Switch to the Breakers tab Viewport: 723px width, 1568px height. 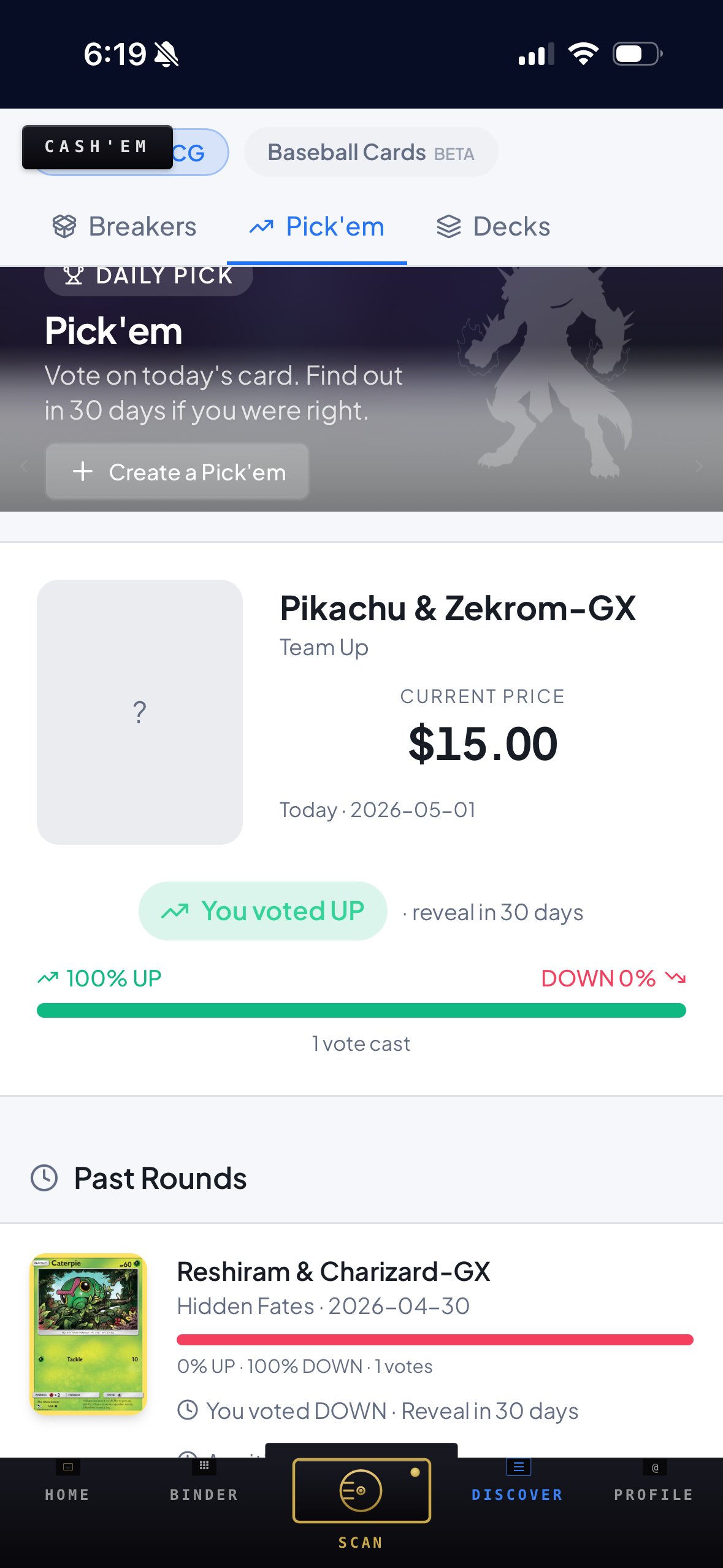(x=124, y=227)
